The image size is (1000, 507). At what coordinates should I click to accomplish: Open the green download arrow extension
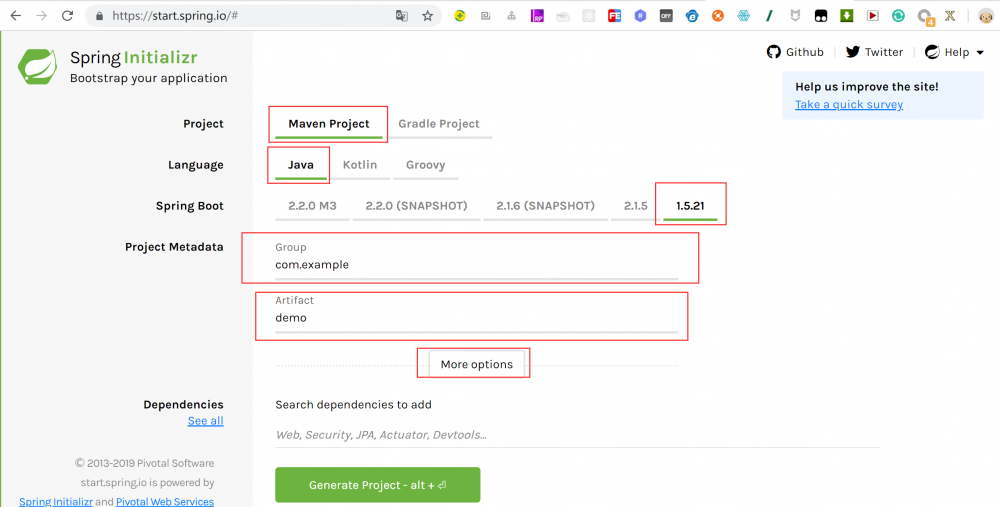pos(846,16)
